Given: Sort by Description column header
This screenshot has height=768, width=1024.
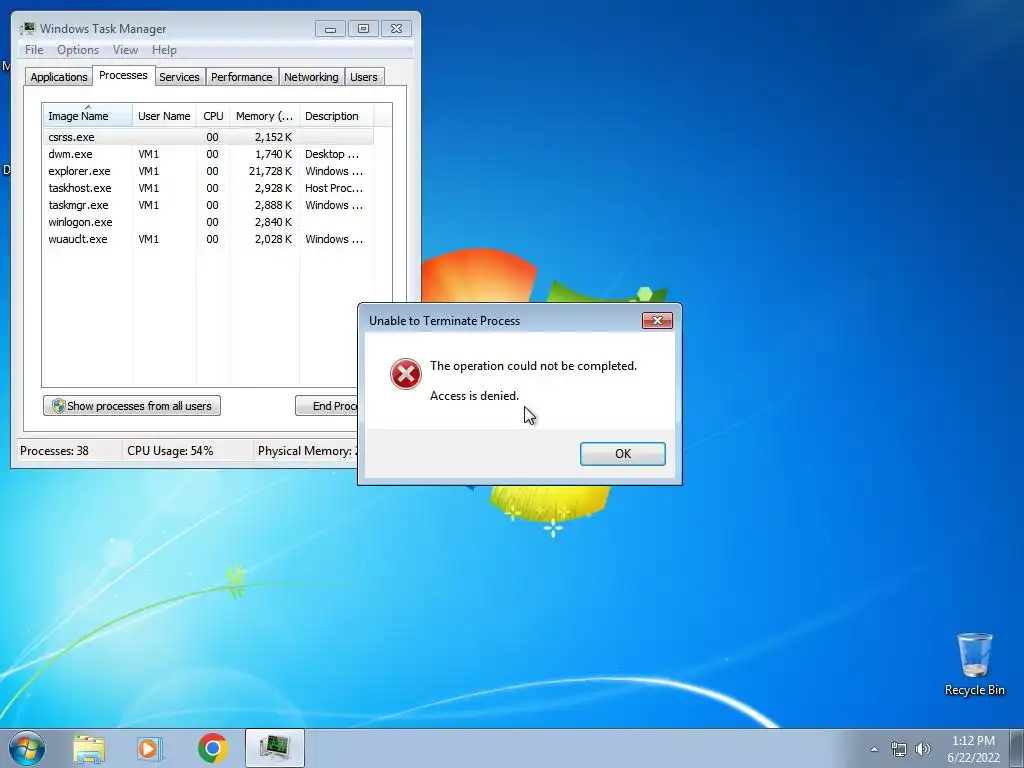Looking at the screenshot, I should 336,116.
